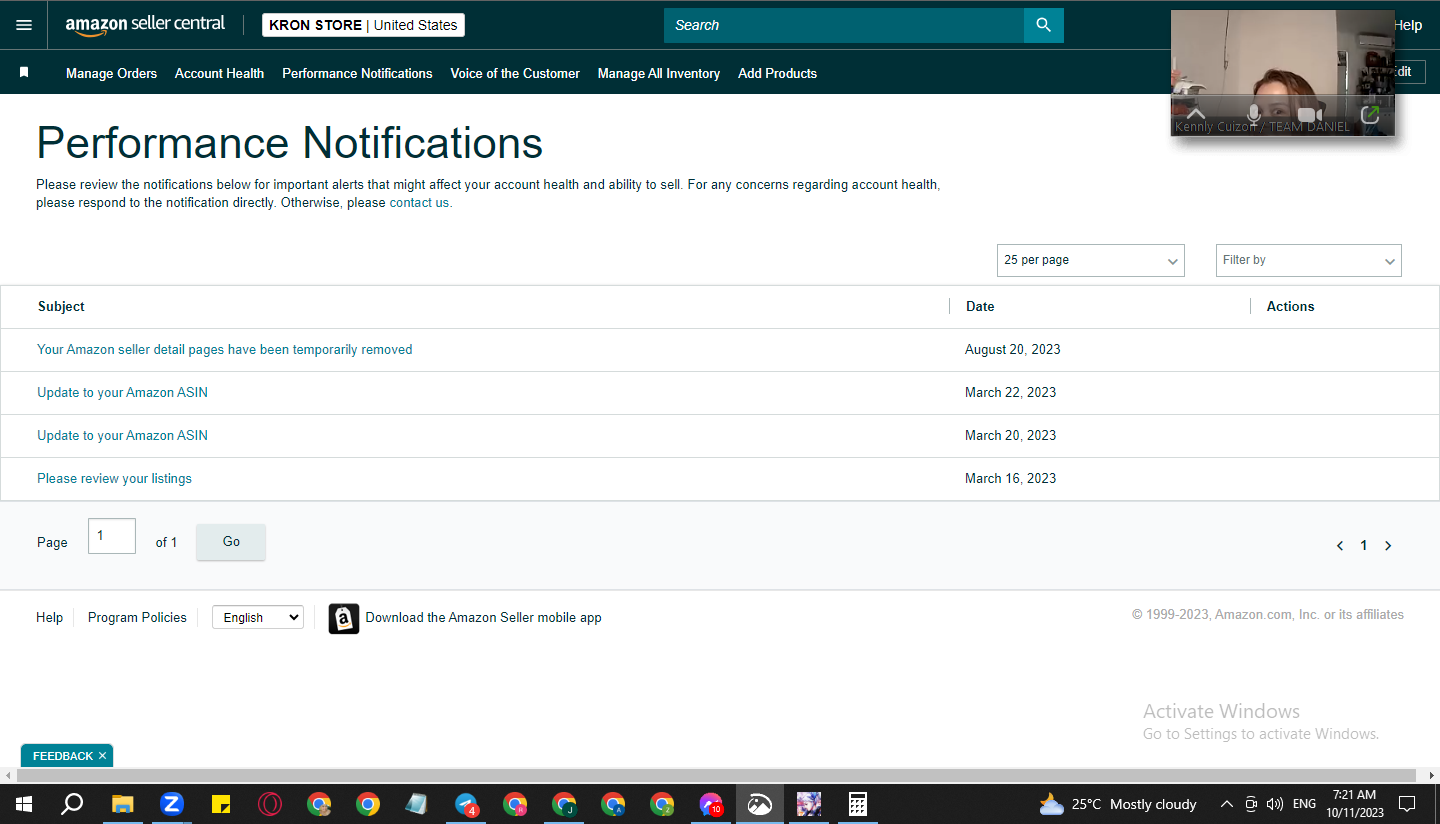Open the Windows notification center

pos(1407,804)
